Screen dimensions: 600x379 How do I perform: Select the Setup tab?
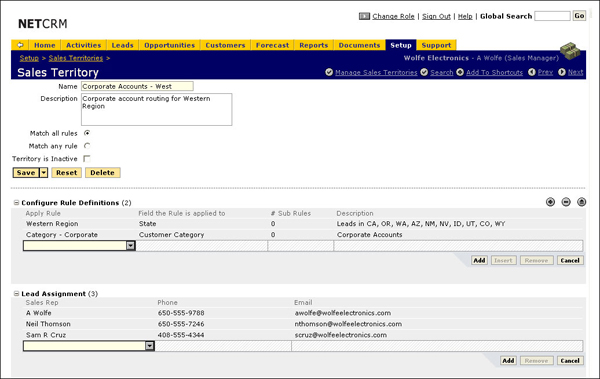pyautogui.click(x=401, y=45)
